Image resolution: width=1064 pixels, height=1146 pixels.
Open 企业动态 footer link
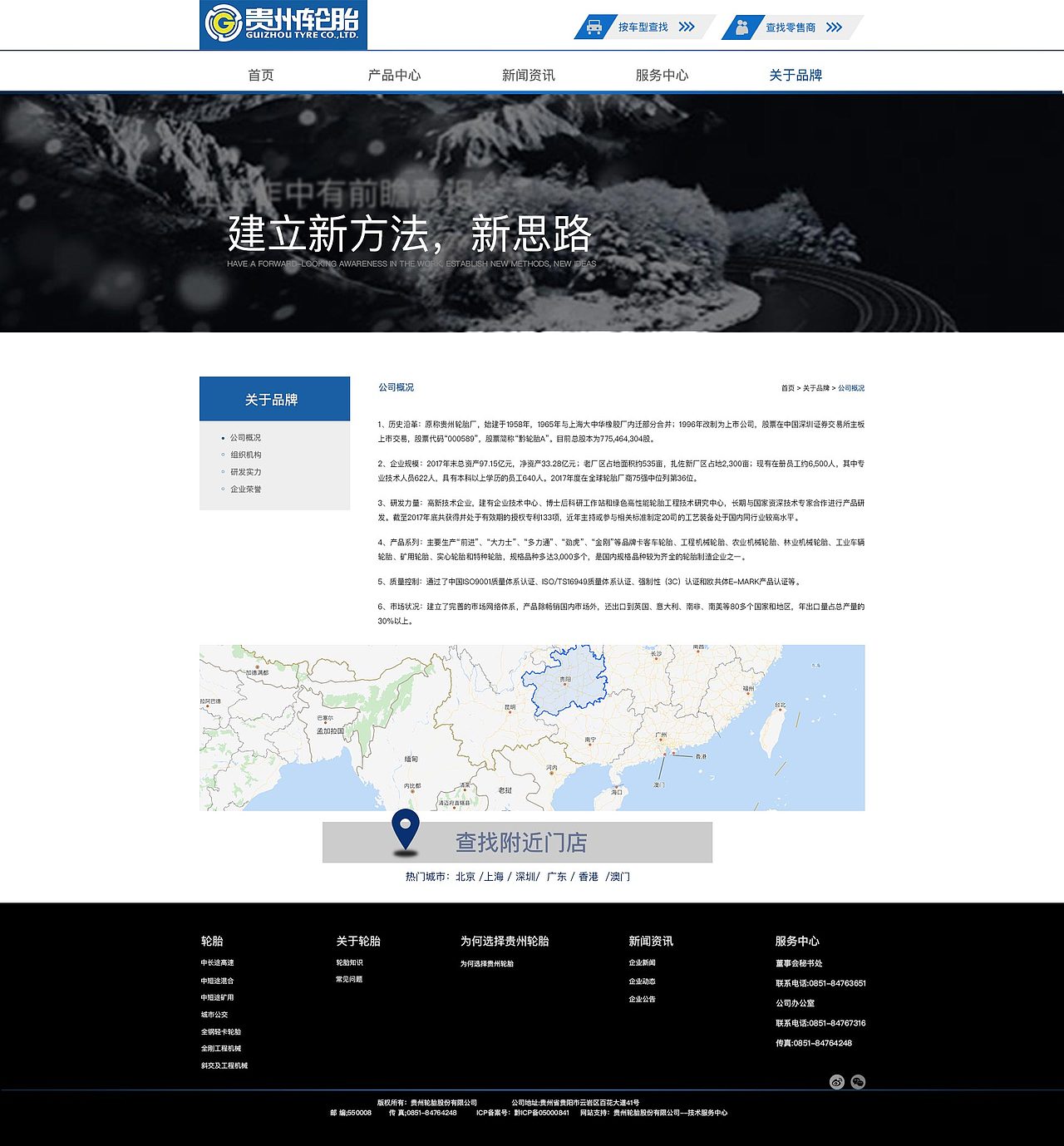(x=642, y=981)
